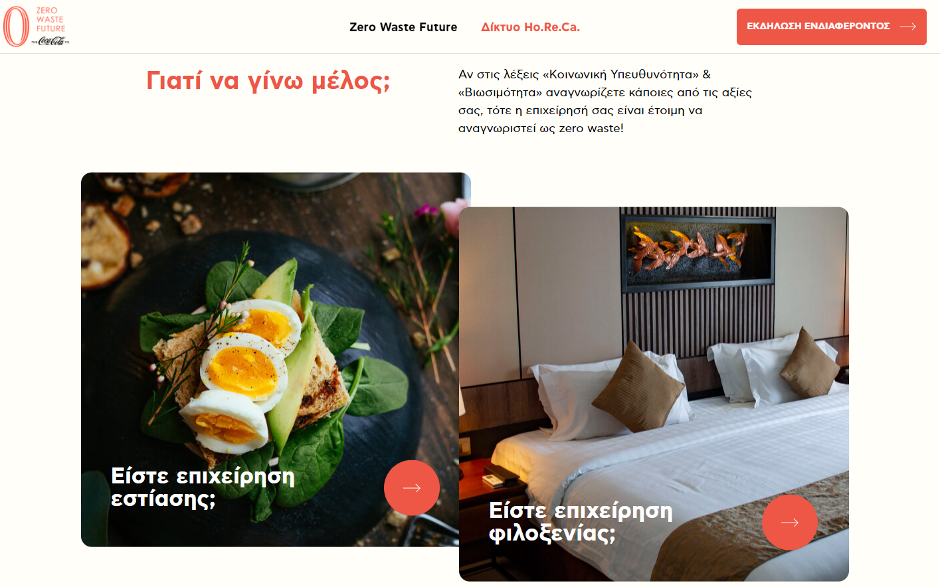Click the paragraph about Κοινωνική Υπευθυνότητα
This screenshot has width=941, height=587.
605,101
